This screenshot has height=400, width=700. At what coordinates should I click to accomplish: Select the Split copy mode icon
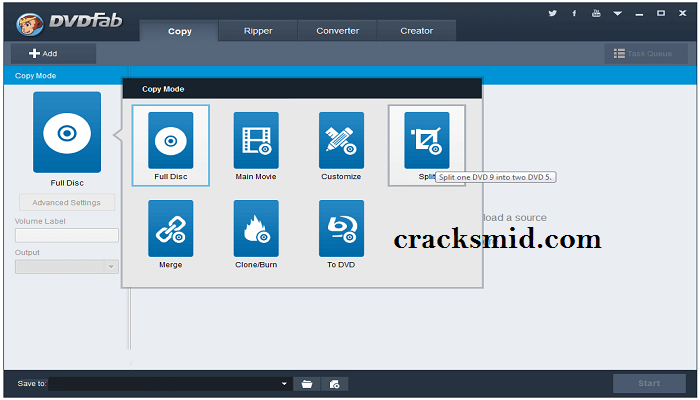click(x=426, y=141)
